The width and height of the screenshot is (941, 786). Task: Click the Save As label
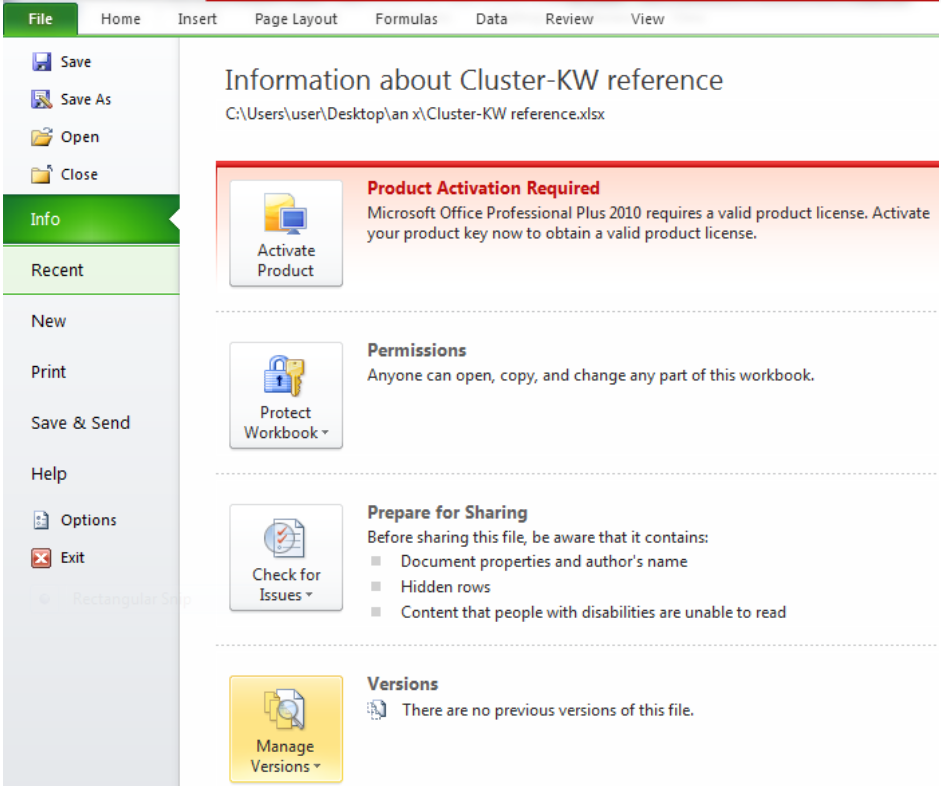(86, 100)
